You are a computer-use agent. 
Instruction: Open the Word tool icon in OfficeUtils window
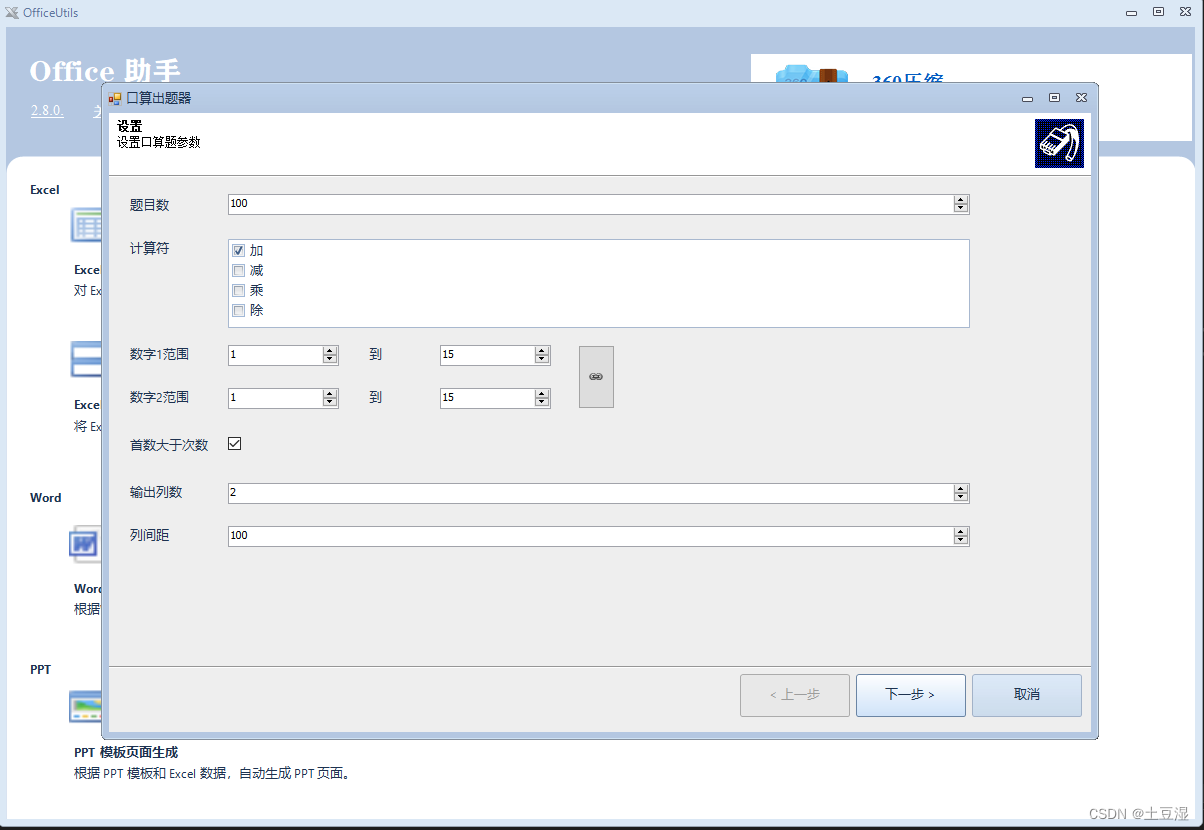click(86, 544)
